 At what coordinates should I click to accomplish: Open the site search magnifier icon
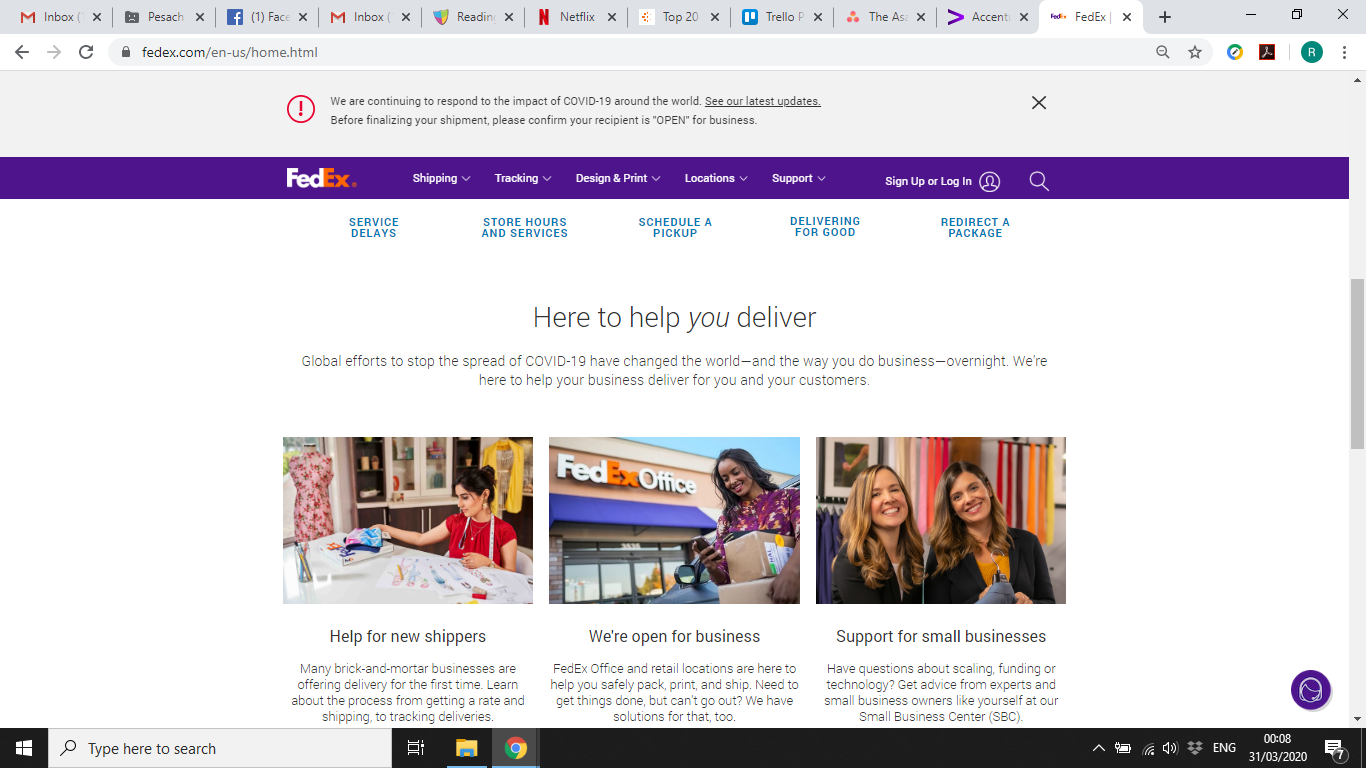(1039, 181)
